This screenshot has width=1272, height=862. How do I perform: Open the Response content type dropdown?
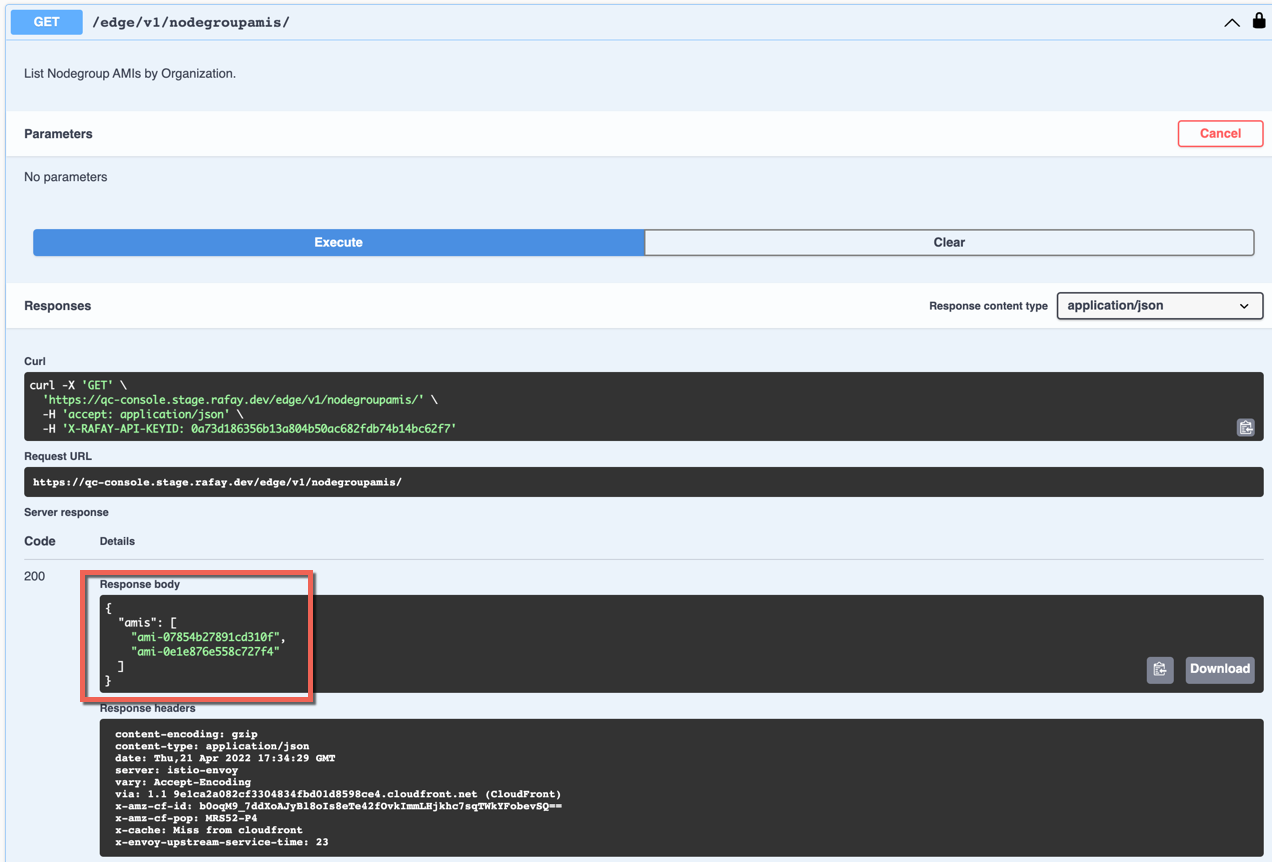click(x=1159, y=306)
